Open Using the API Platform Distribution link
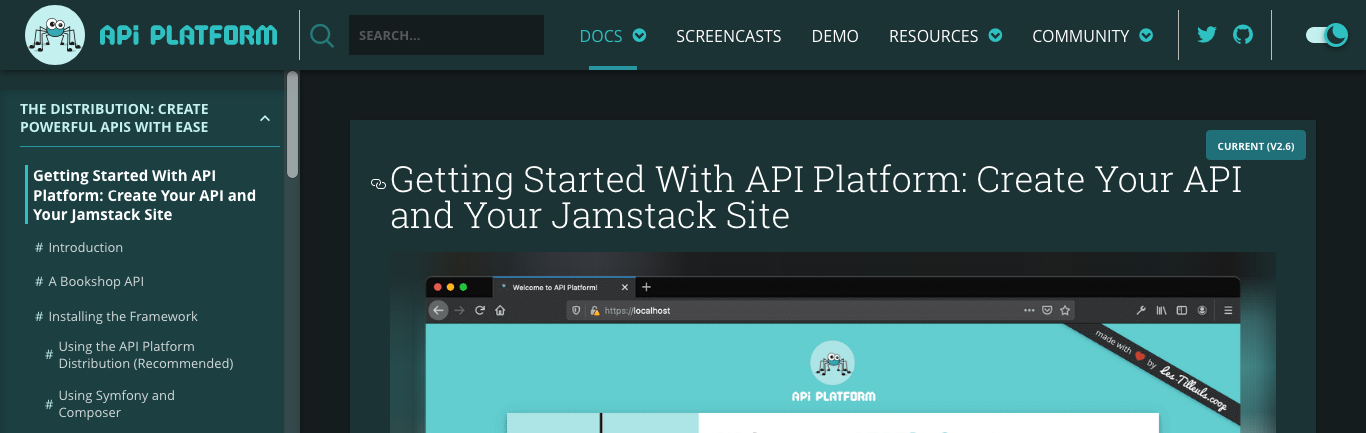 [x=145, y=355]
